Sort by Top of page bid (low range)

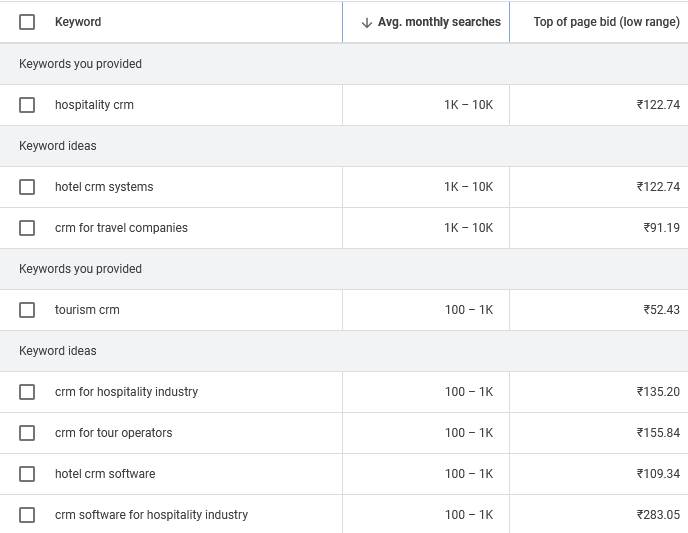606,22
